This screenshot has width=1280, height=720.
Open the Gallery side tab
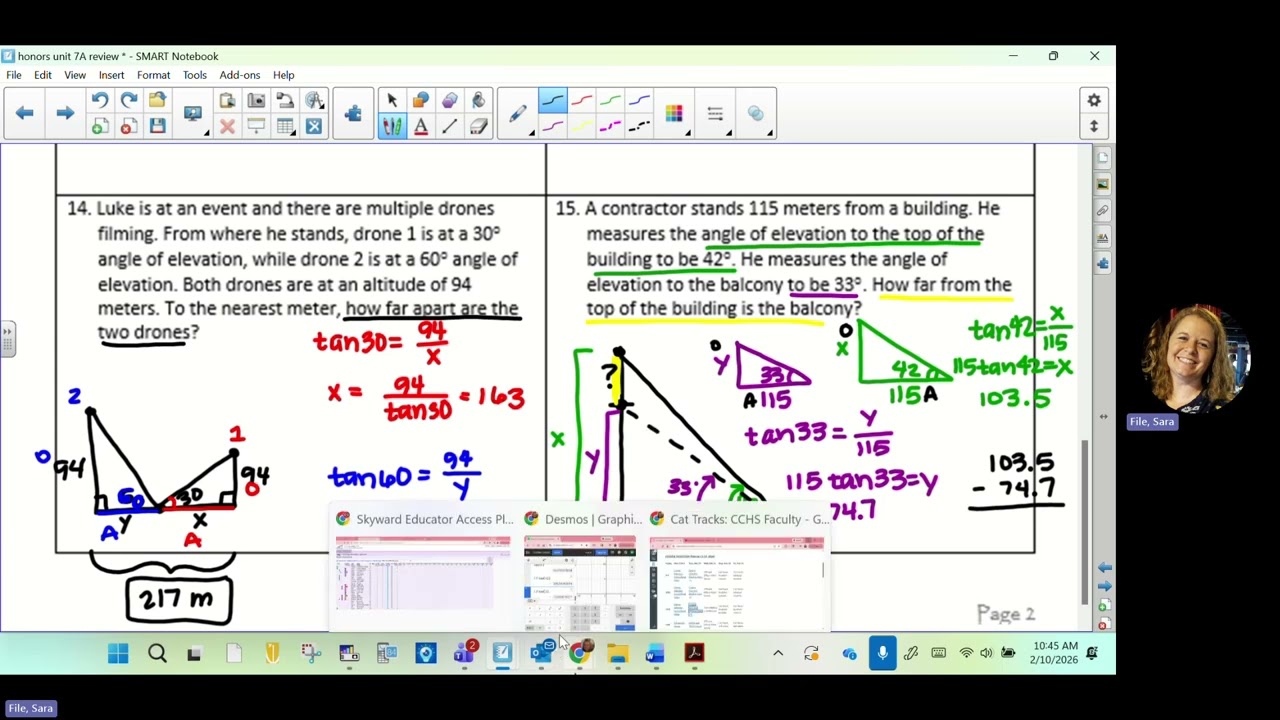[x=1103, y=184]
